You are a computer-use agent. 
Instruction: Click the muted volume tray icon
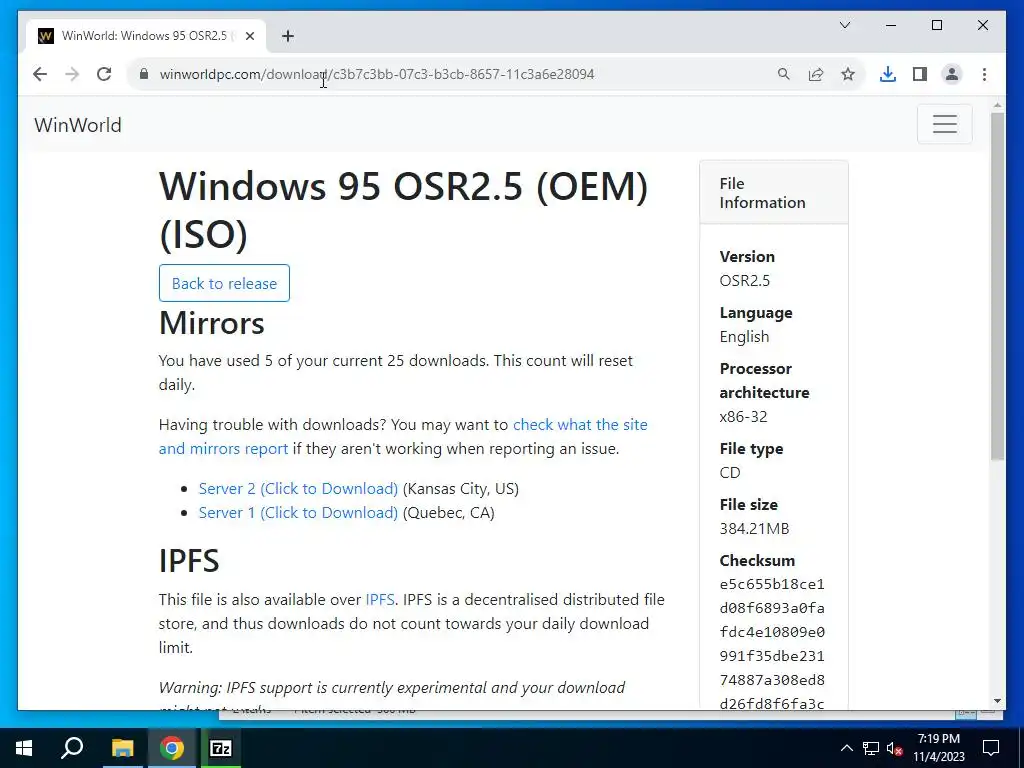(x=894, y=748)
